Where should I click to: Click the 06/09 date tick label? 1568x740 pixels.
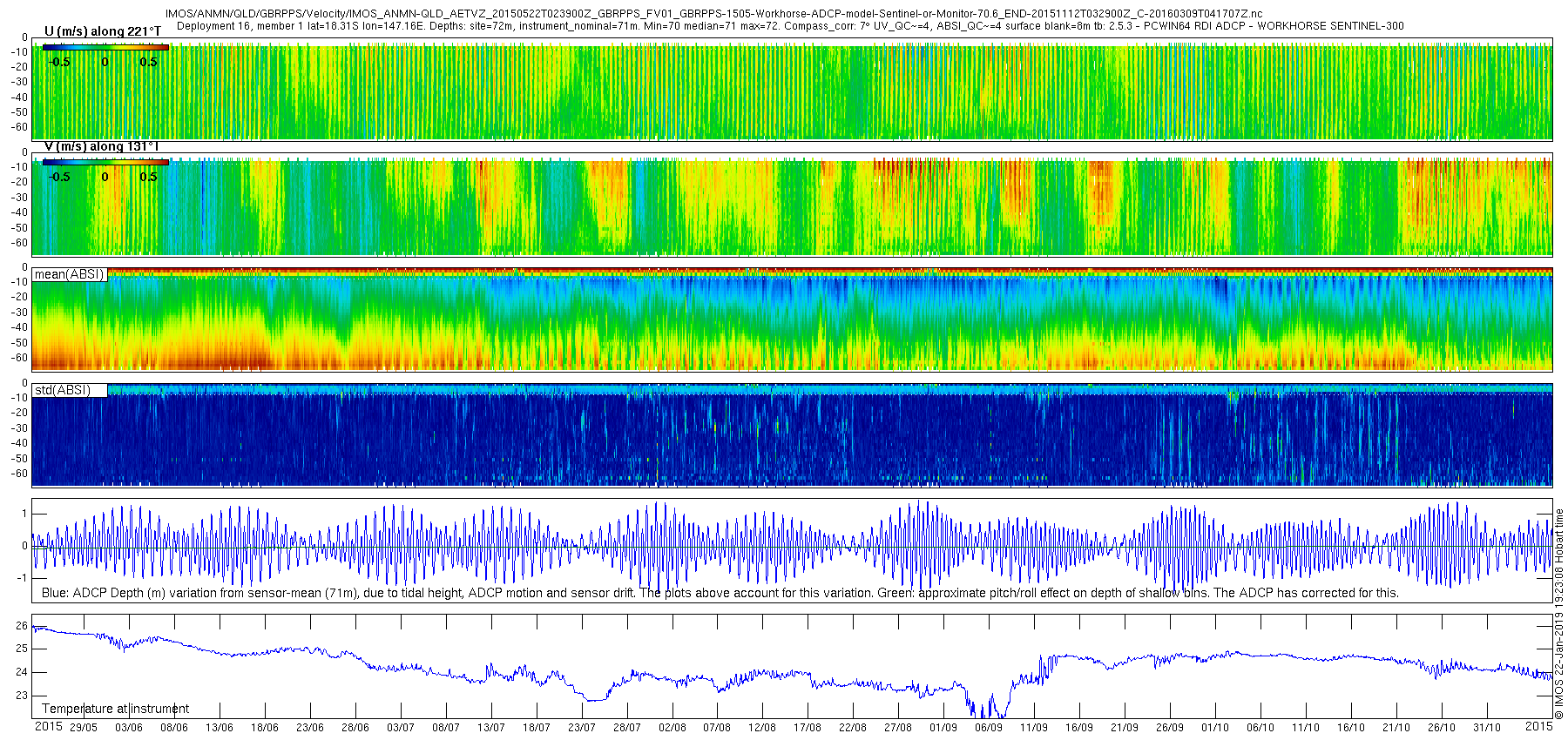click(x=989, y=728)
